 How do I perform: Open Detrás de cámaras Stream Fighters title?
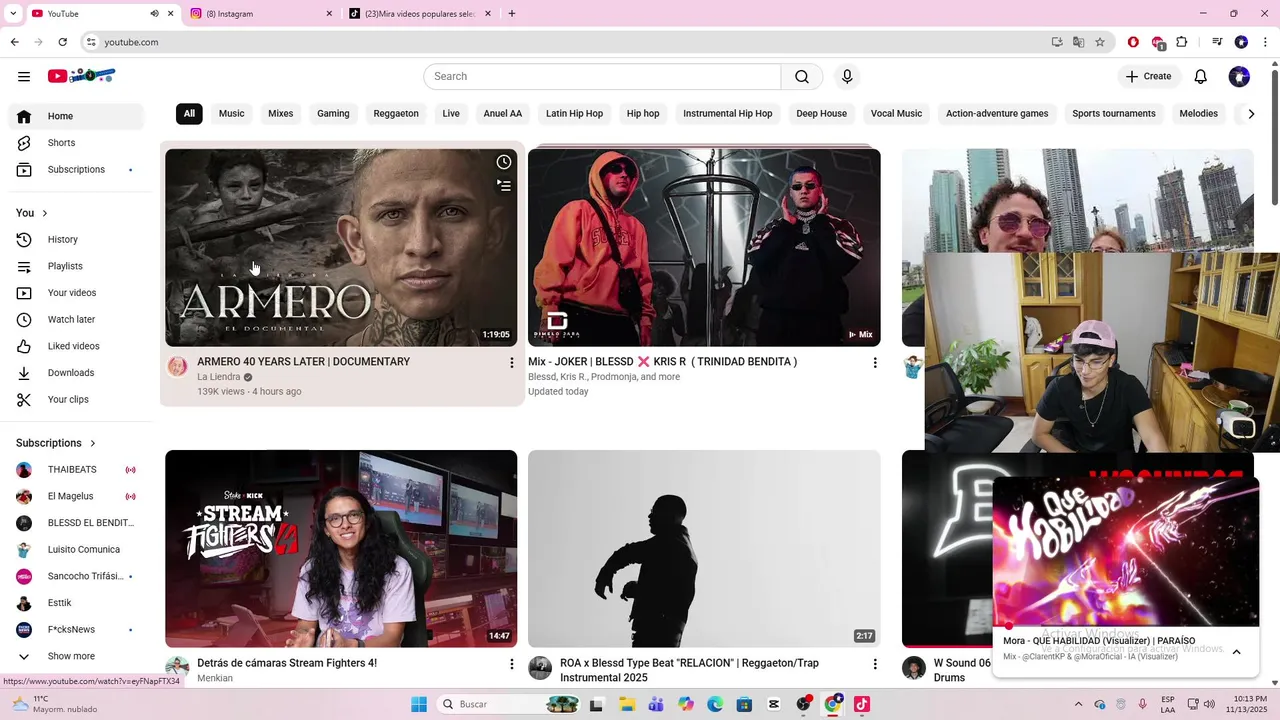click(287, 663)
